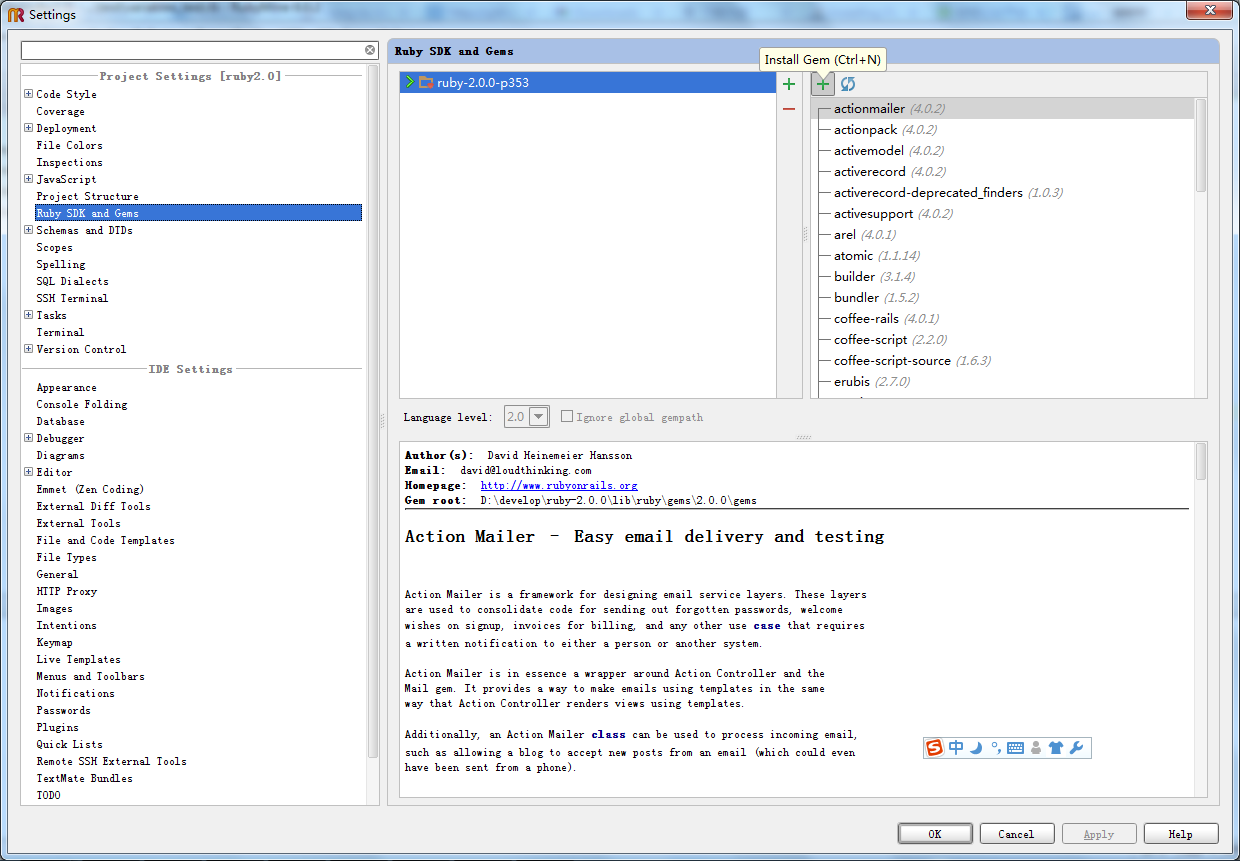Select Inspections in the settings tree
This screenshot has height=861, width=1240.
[70, 162]
